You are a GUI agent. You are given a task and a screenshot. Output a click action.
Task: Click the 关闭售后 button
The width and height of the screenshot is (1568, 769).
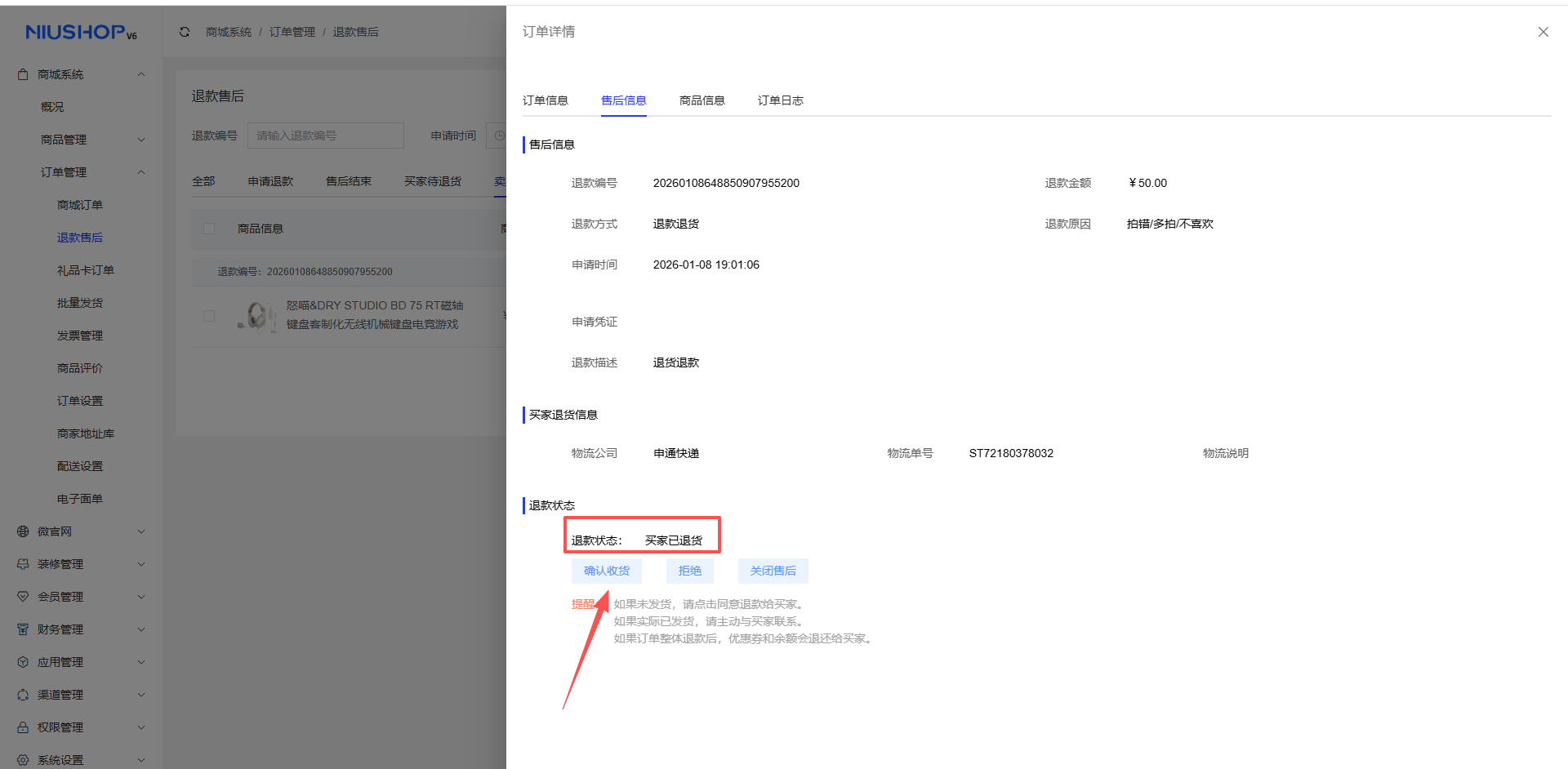[x=773, y=571]
